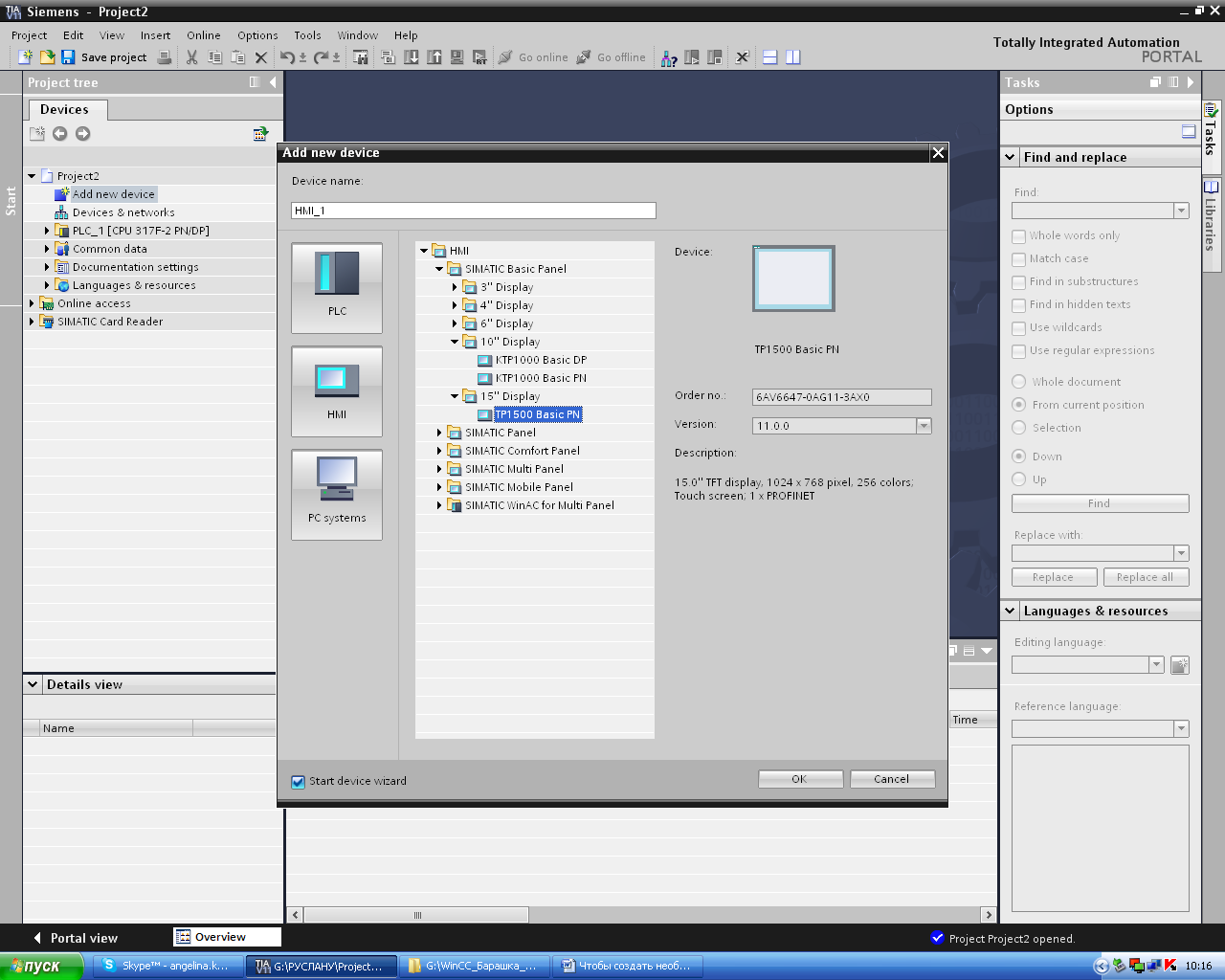The height and width of the screenshot is (980, 1225).
Task: Click Cancel in Add new device dialog
Action: click(x=892, y=779)
